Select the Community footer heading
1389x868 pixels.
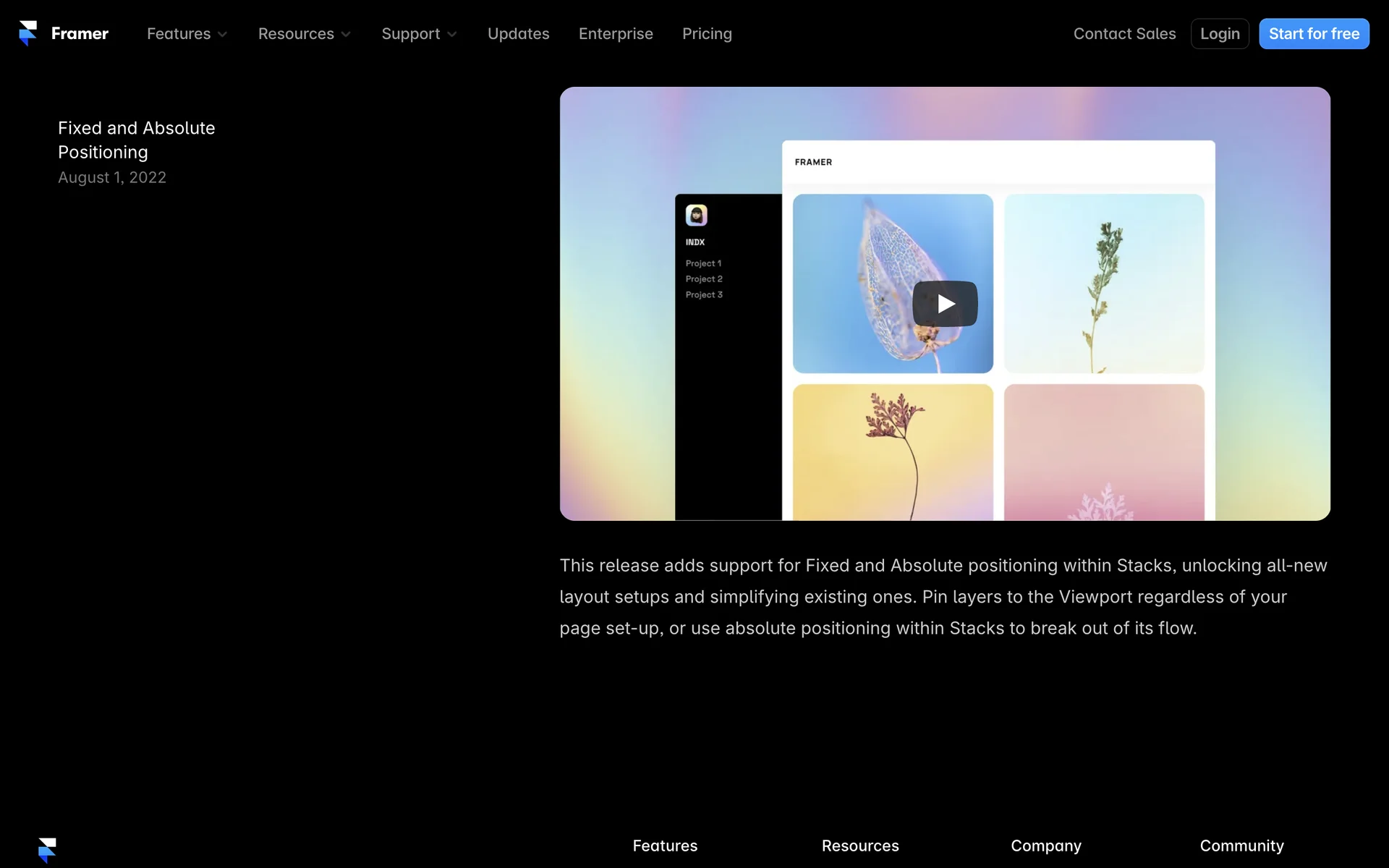pyautogui.click(x=1241, y=846)
